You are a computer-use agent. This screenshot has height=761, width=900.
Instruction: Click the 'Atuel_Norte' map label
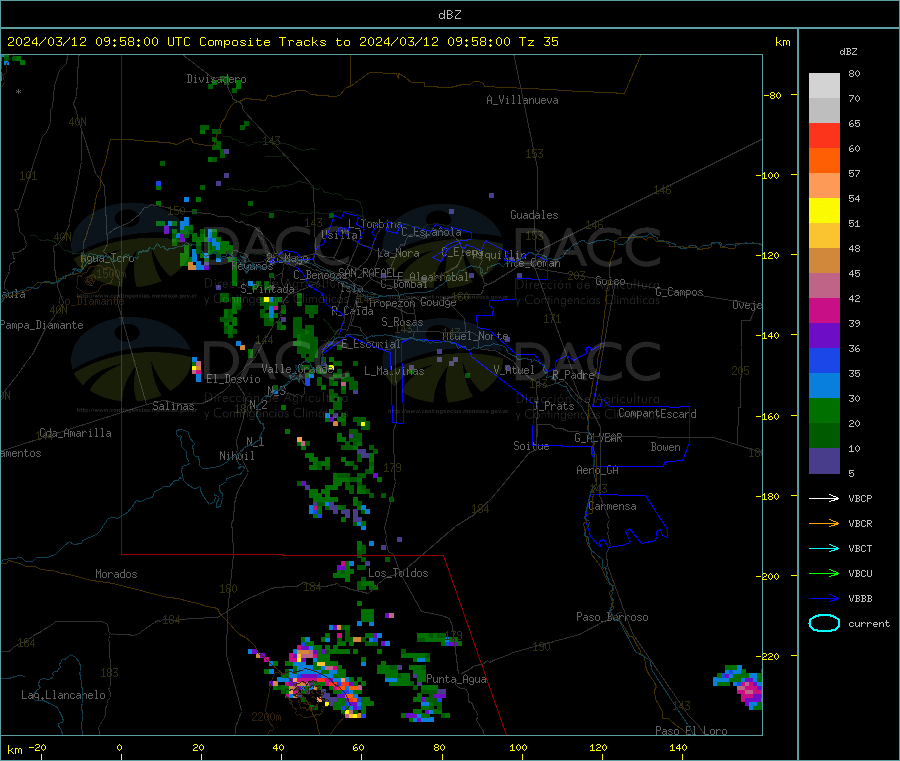475,336
